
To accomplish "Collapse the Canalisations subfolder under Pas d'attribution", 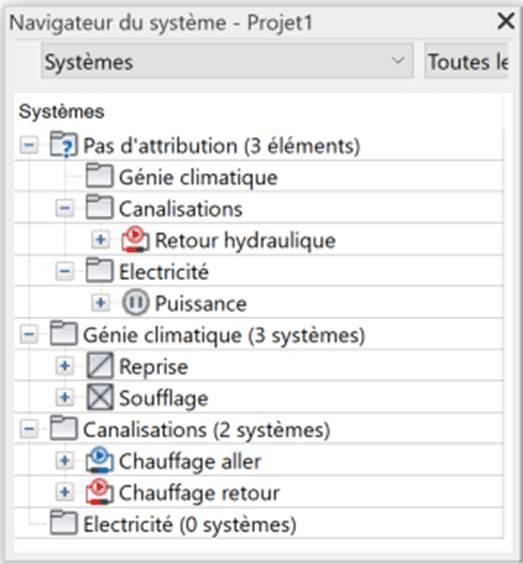I will 65,208.
